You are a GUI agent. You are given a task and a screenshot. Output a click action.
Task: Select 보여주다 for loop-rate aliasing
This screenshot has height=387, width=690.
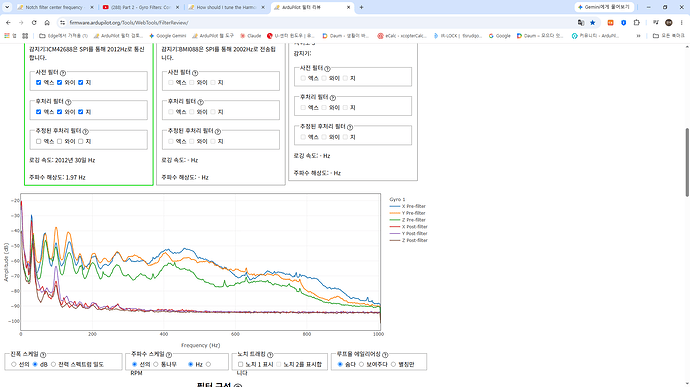pos(361,364)
